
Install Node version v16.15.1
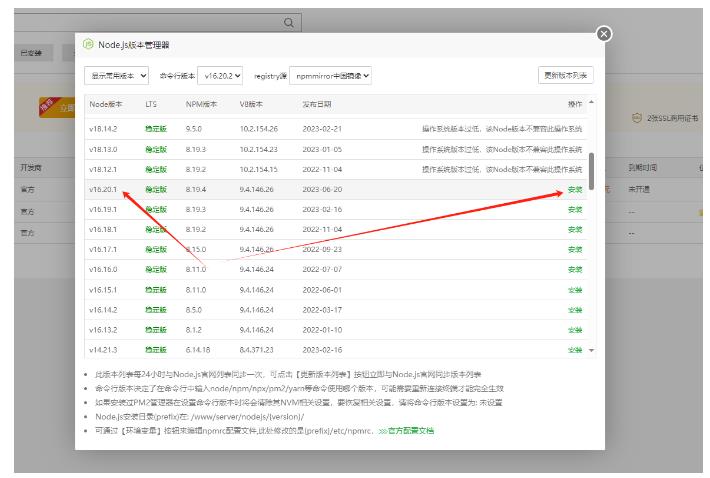point(575,290)
